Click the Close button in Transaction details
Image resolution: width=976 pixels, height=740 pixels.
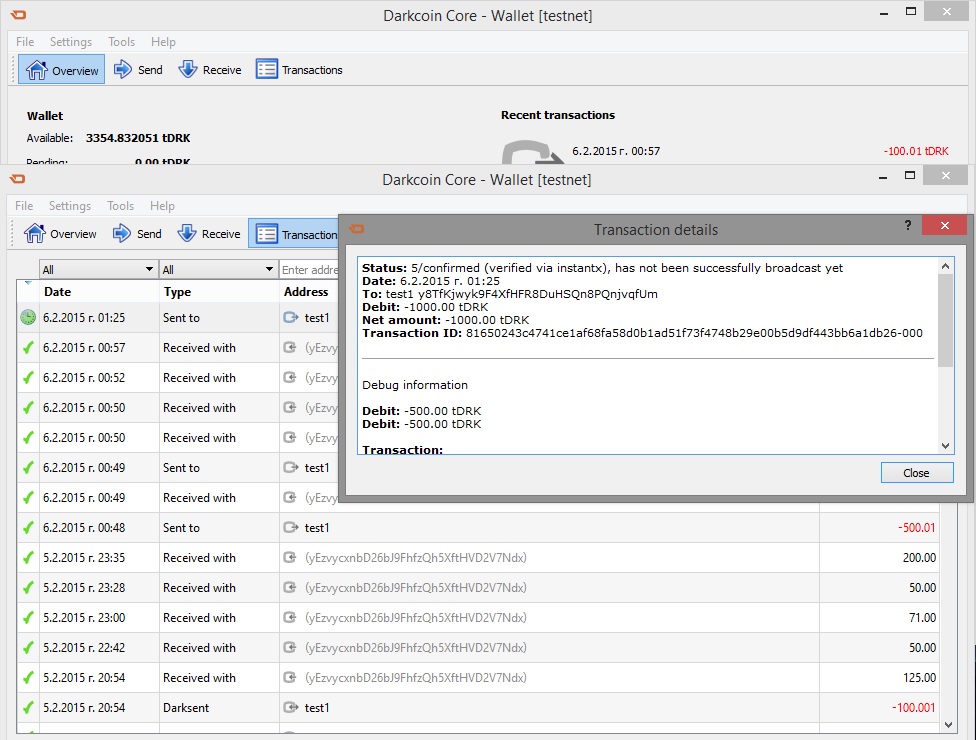coord(917,473)
